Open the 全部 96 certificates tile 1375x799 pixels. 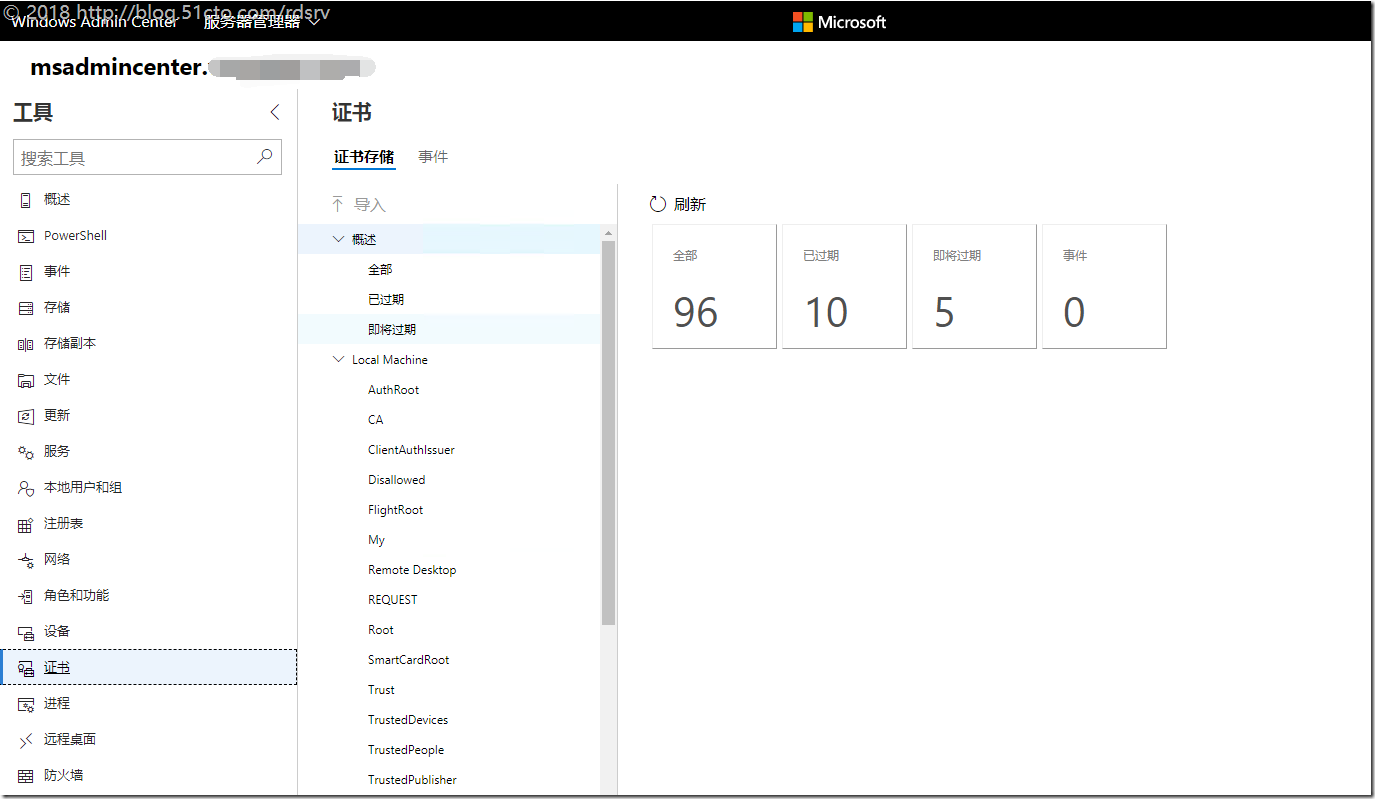[x=714, y=286]
